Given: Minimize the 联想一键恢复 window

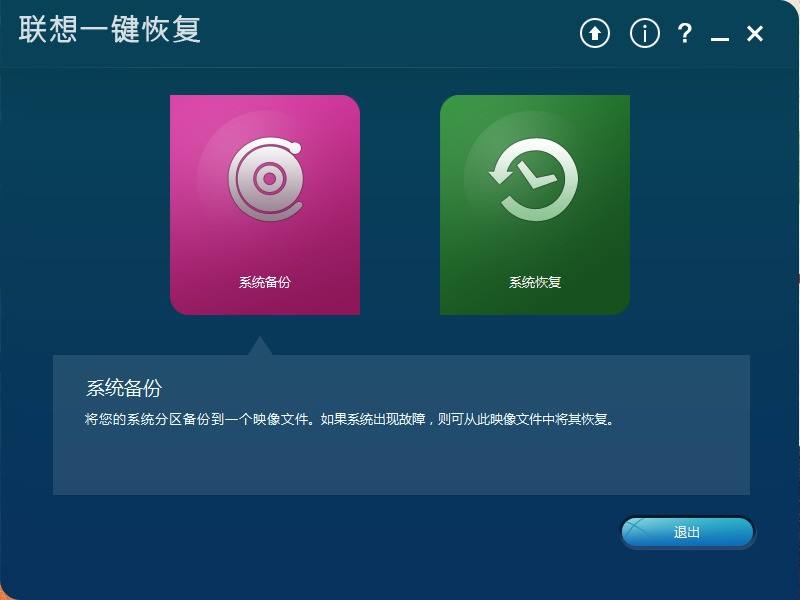Looking at the screenshot, I should (x=719, y=38).
